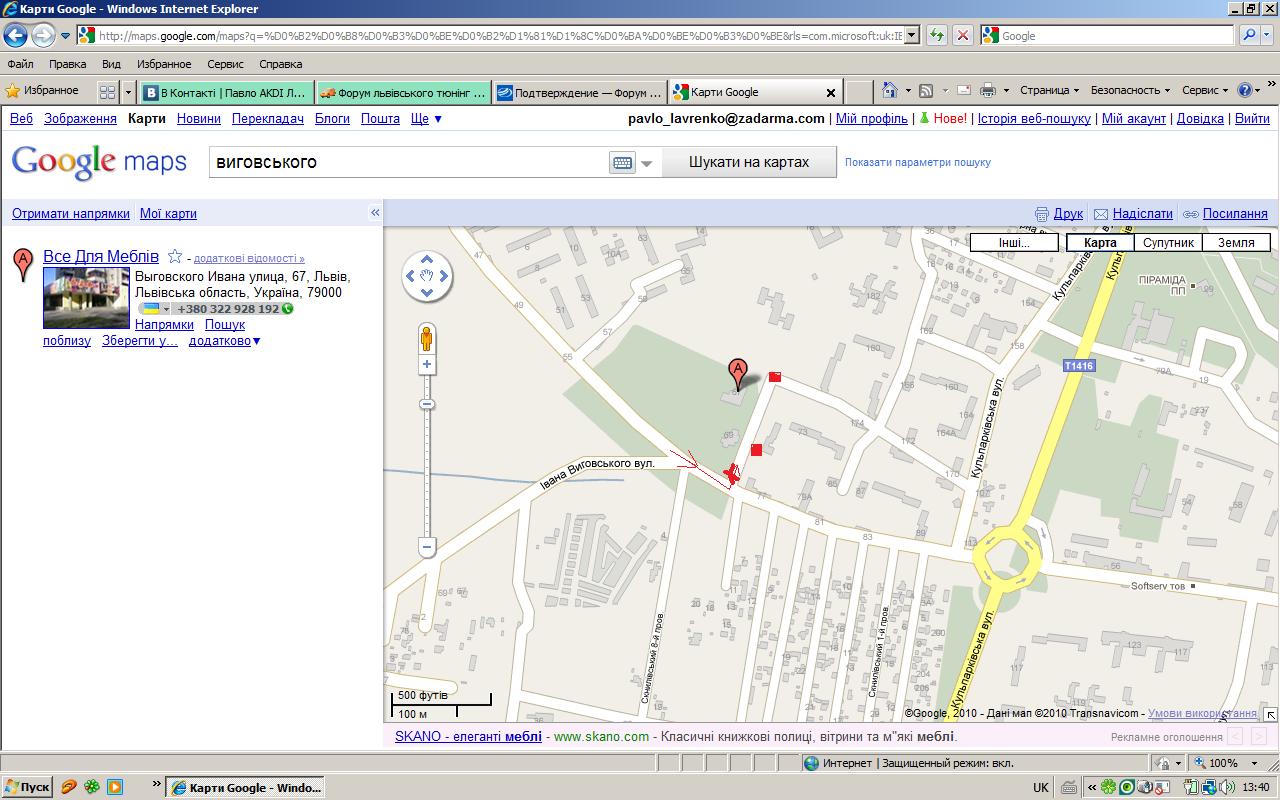The width and height of the screenshot is (1280, 800).
Task: Open the Quick Tabs grid icon
Action: (x=107, y=92)
